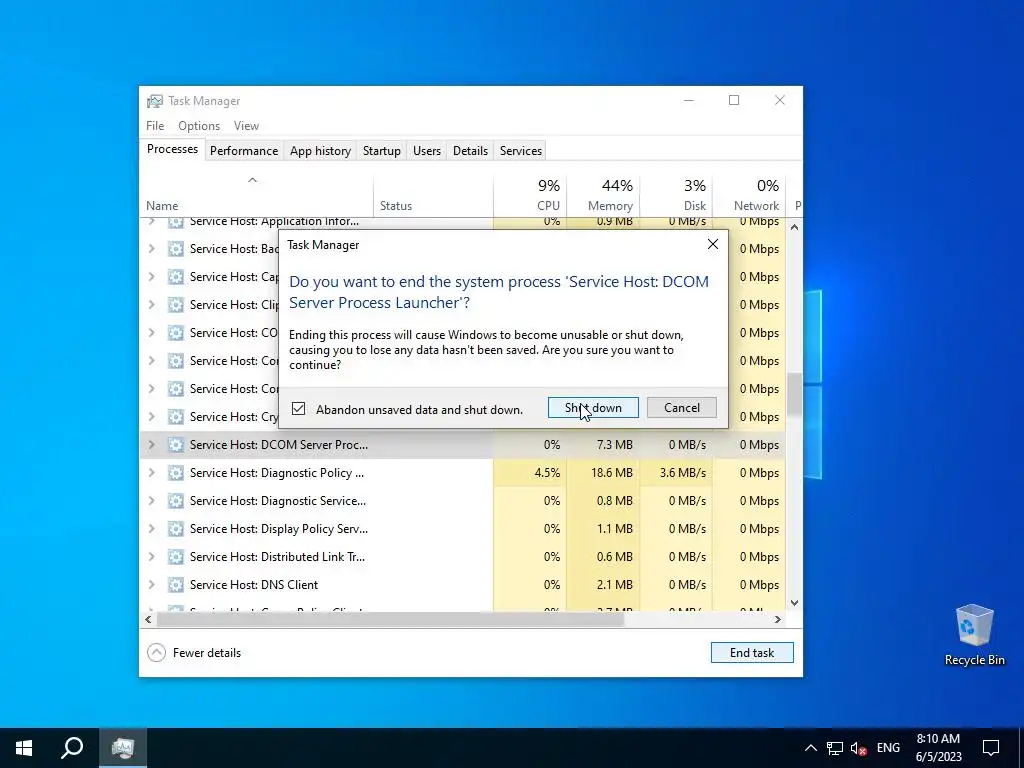
Task: Cancel the end process dialog
Action: coord(681,408)
